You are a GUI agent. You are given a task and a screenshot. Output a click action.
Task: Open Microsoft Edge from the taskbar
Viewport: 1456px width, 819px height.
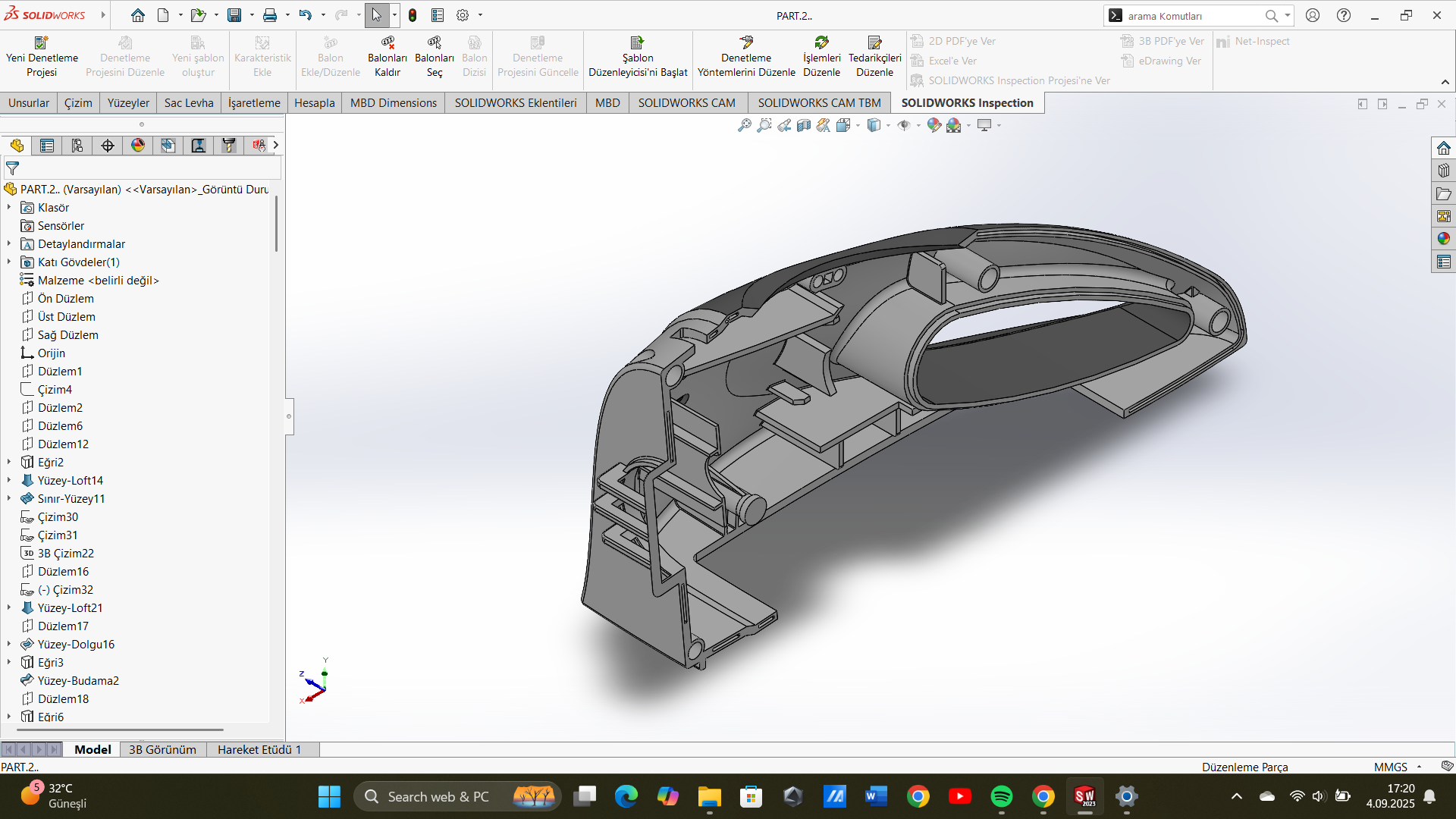tap(626, 796)
